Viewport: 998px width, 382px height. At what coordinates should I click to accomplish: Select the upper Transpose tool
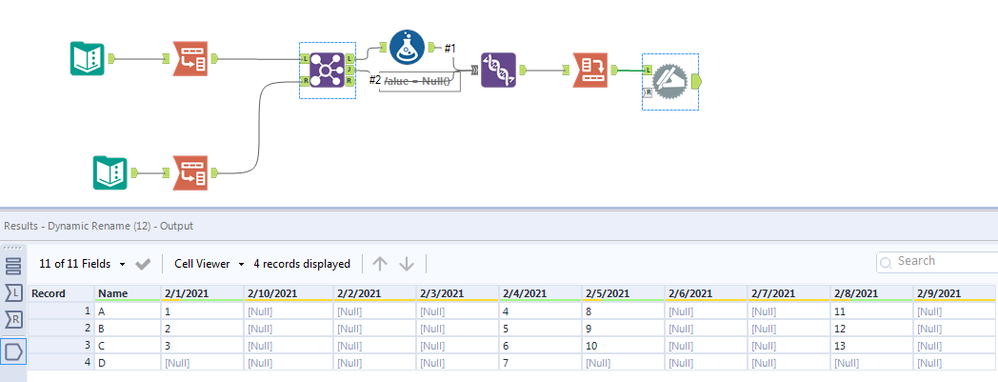point(190,59)
